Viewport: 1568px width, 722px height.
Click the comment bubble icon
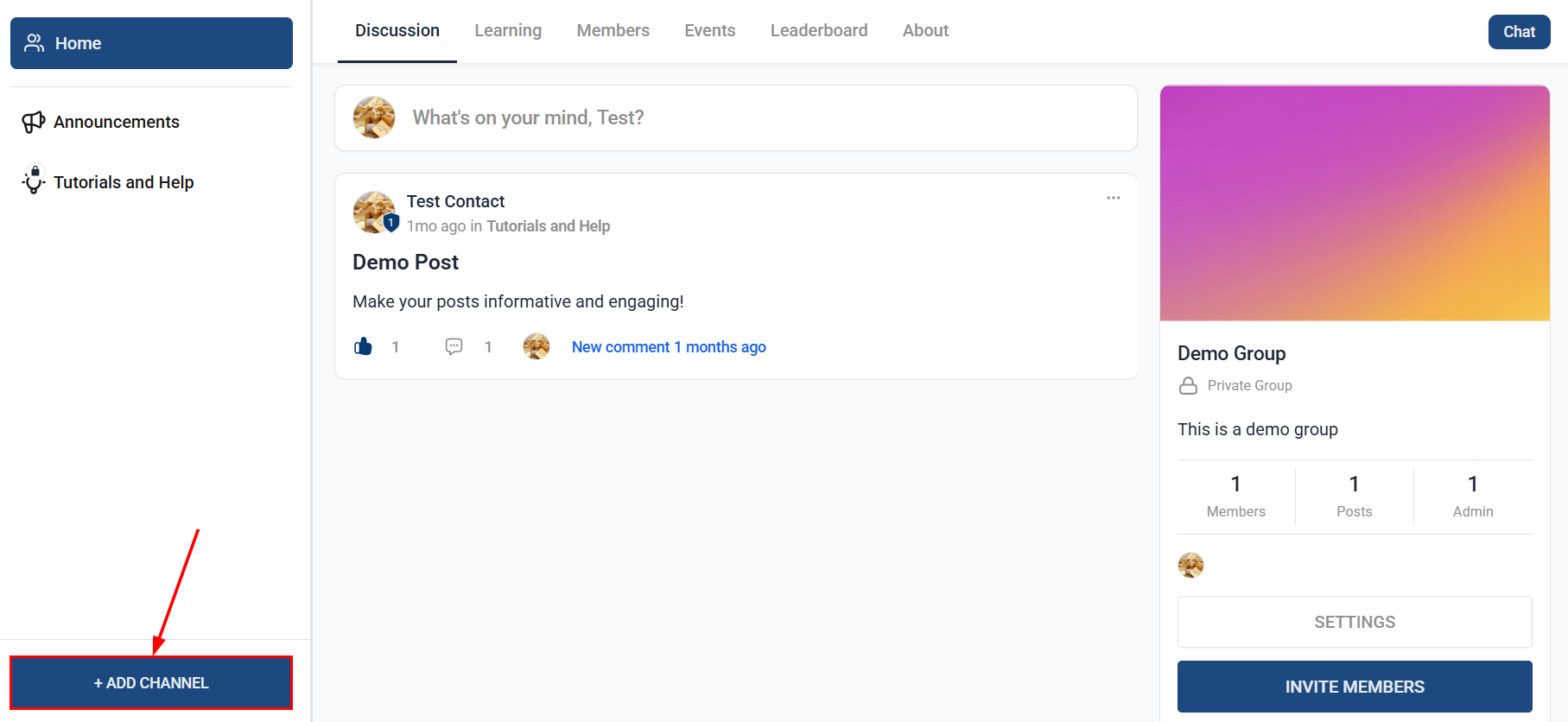pos(454,346)
